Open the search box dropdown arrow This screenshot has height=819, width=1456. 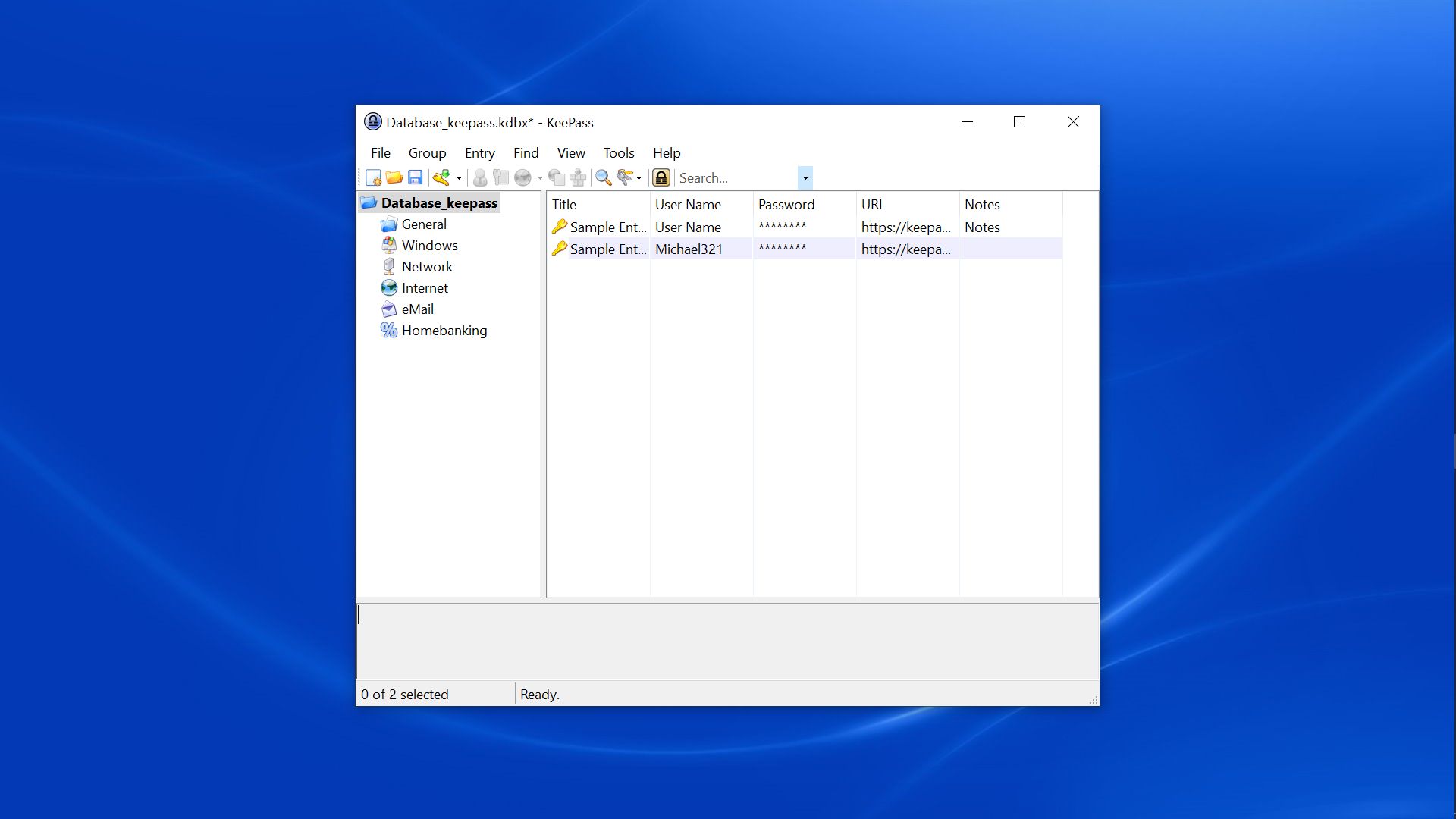click(805, 178)
